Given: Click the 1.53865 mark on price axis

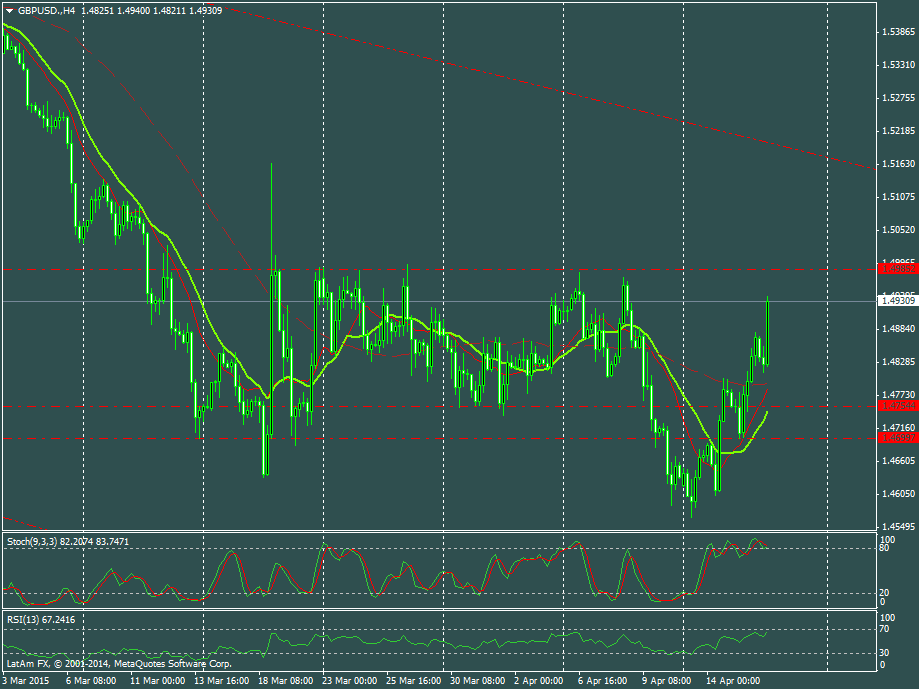Looking at the screenshot, I should click(898, 32).
